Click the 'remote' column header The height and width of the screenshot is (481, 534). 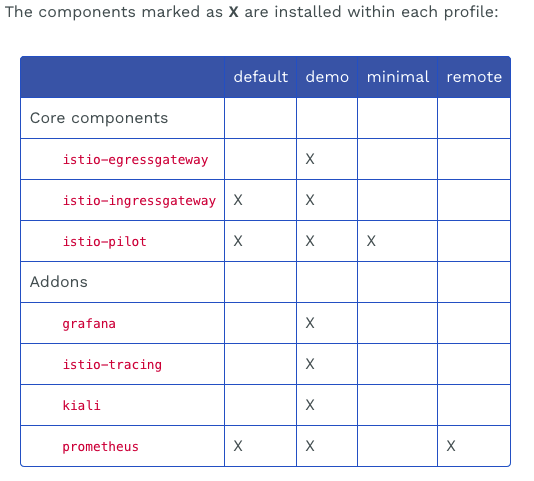474,77
